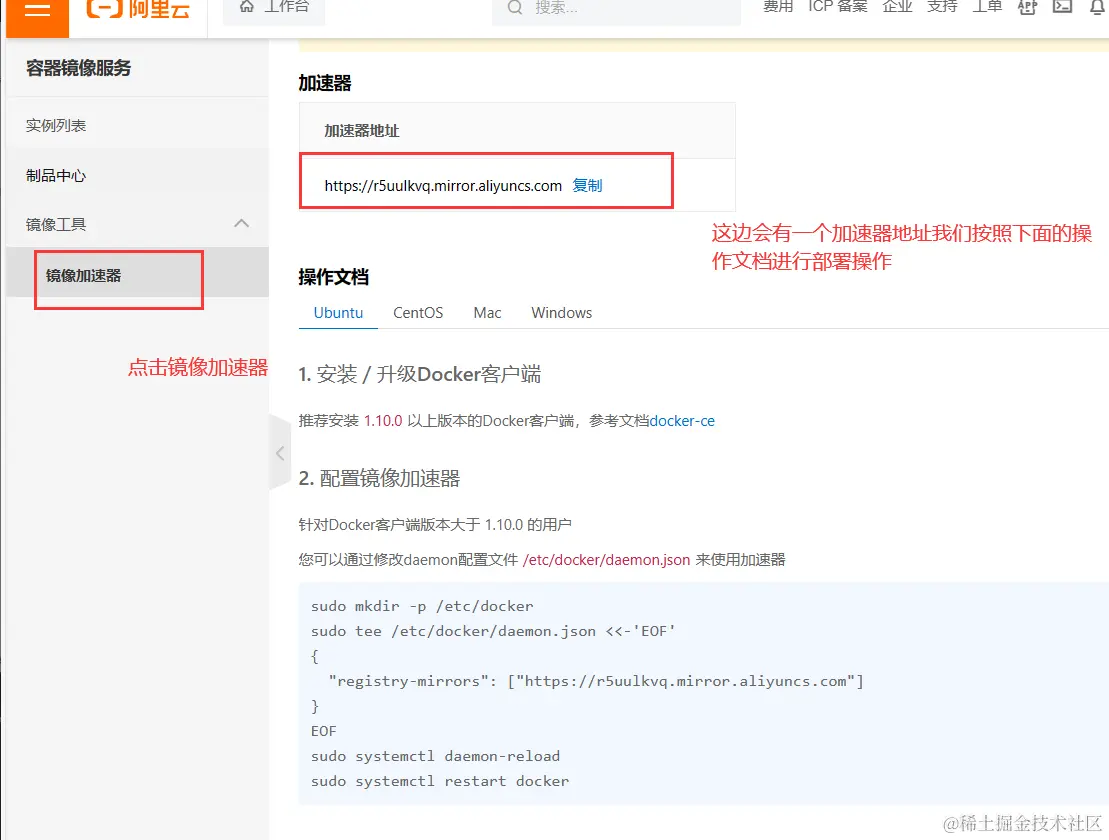Select 实例列表 in sidebar
1109x840 pixels.
click(x=56, y=125)
